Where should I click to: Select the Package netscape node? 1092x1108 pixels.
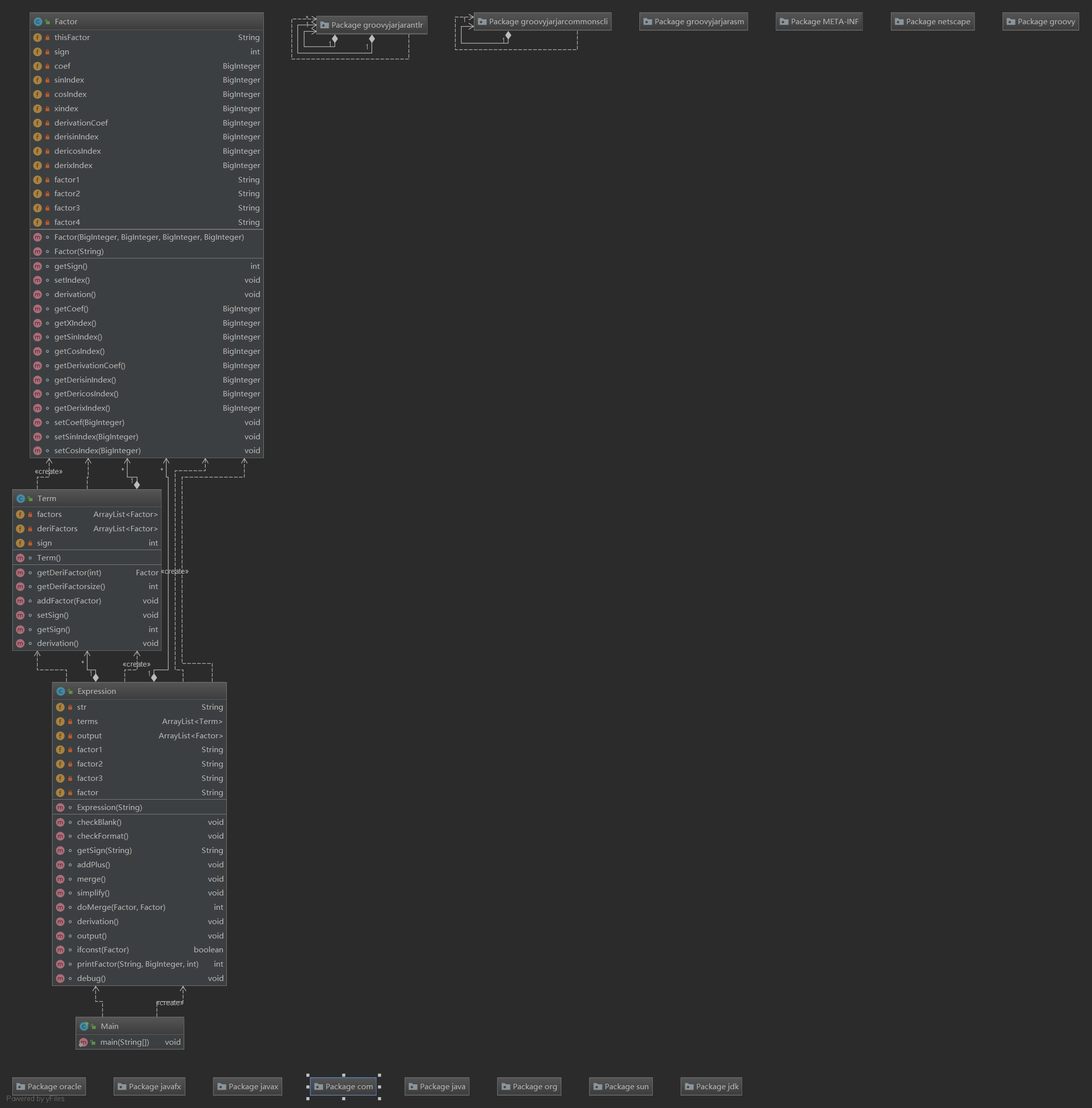point(932,22)
